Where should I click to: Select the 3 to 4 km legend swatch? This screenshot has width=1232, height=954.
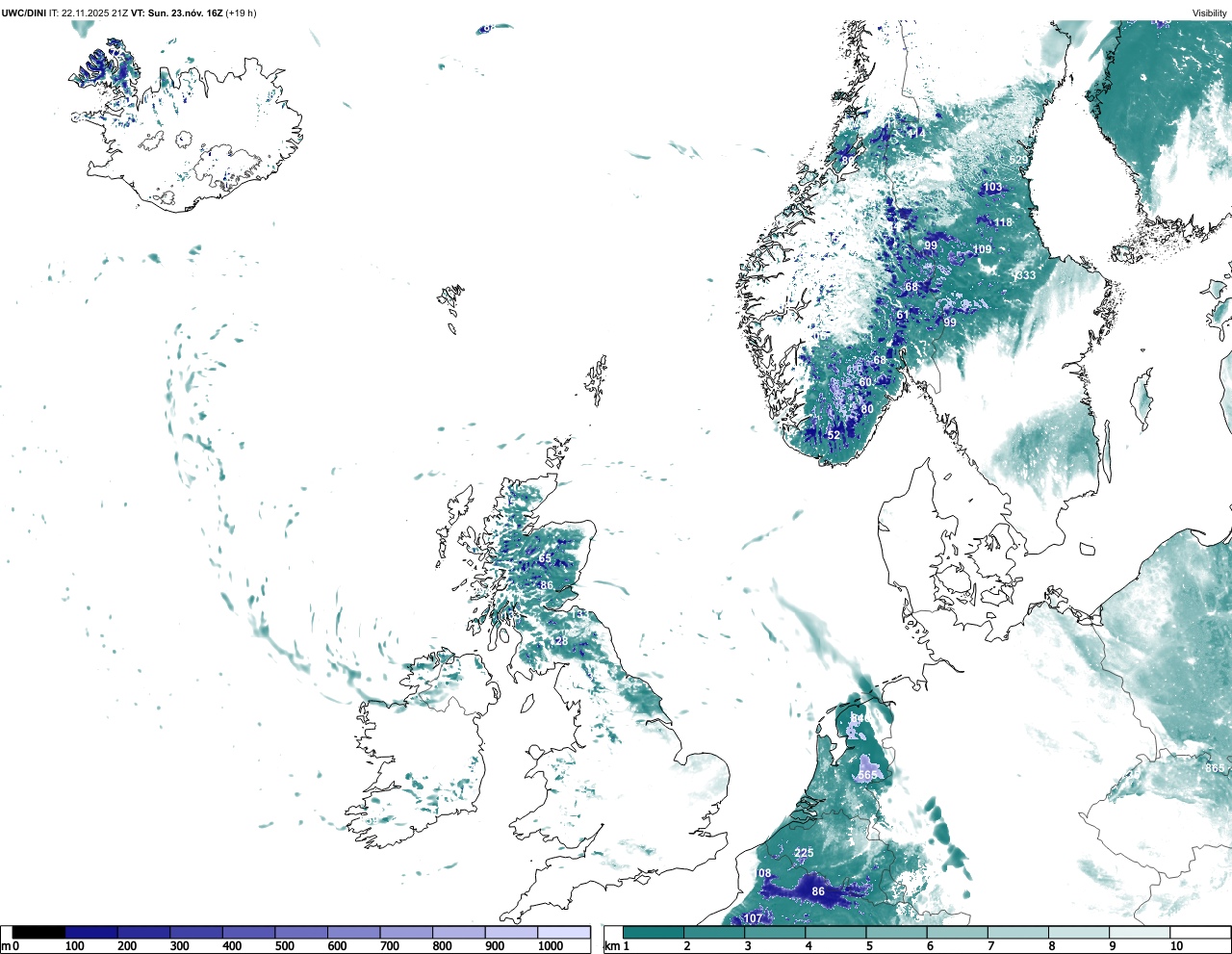(x=775, y=933)
